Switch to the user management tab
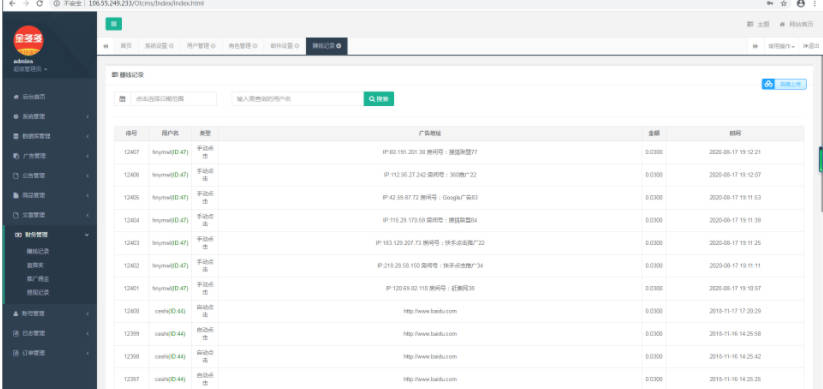Viewport: 823px width, 389px height. (201, 46)
